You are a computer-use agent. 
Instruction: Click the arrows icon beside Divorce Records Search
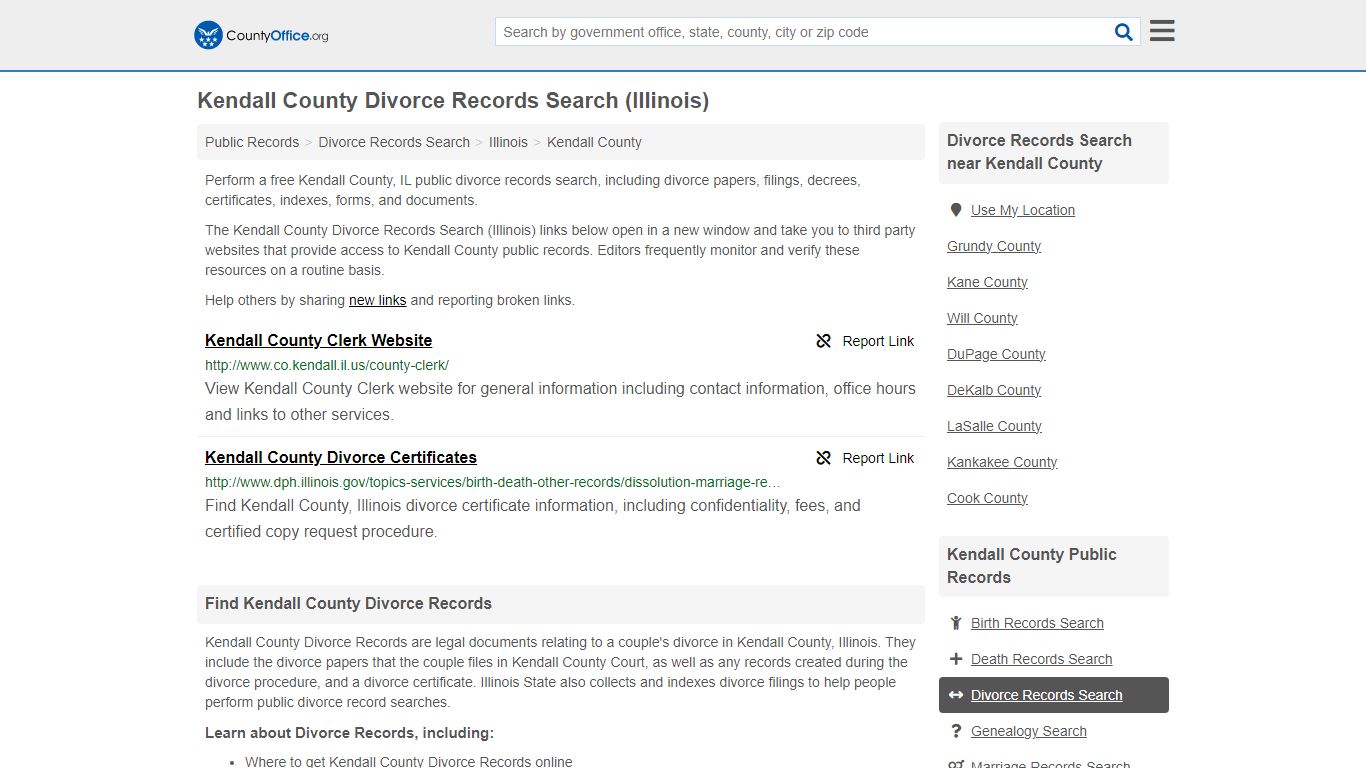tap(956, 695)
